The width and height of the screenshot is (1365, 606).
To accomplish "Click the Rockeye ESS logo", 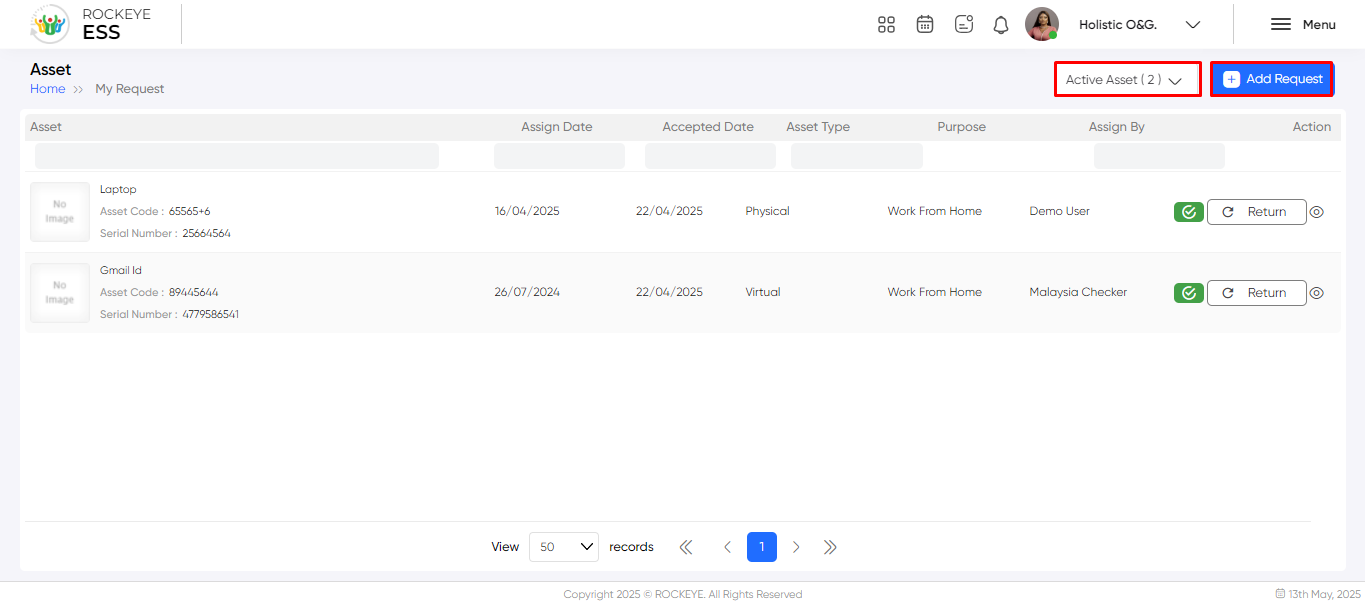I will [92, 24].
